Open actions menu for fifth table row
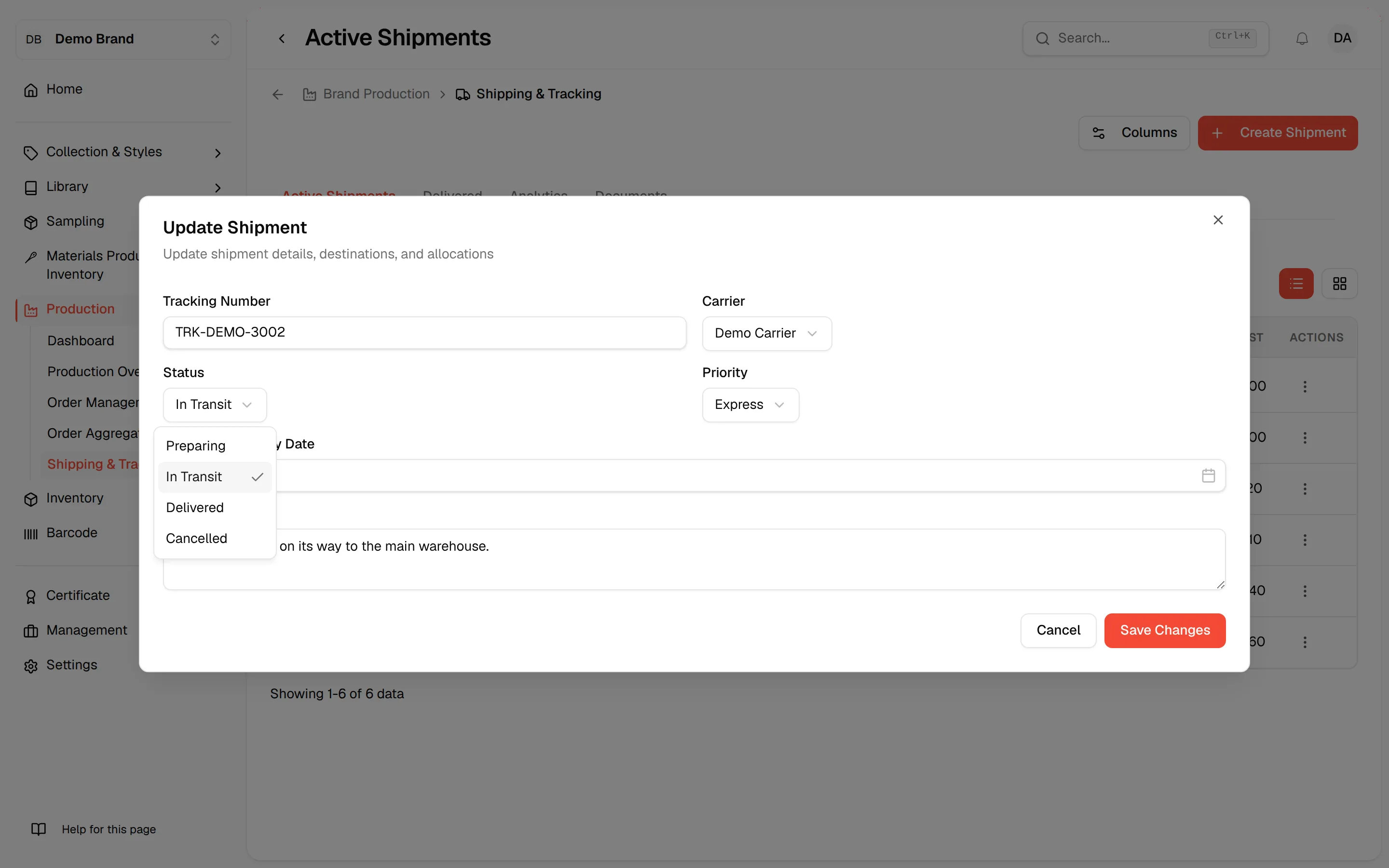 click(1305, 591)
